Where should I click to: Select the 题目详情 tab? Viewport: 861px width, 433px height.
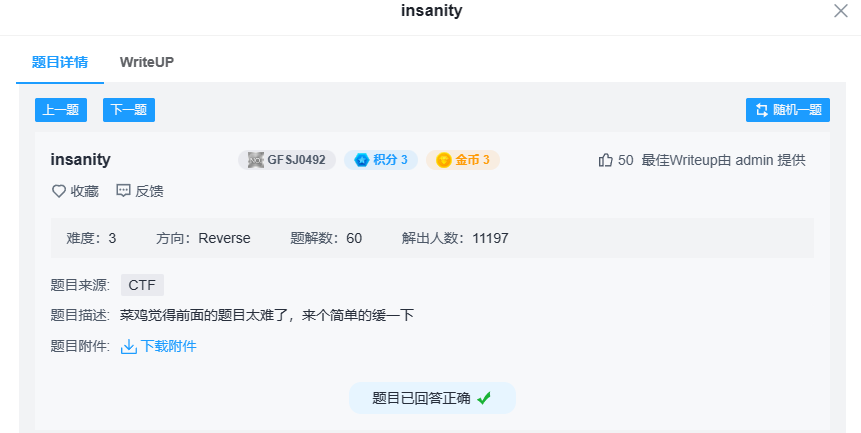[59, 62]
